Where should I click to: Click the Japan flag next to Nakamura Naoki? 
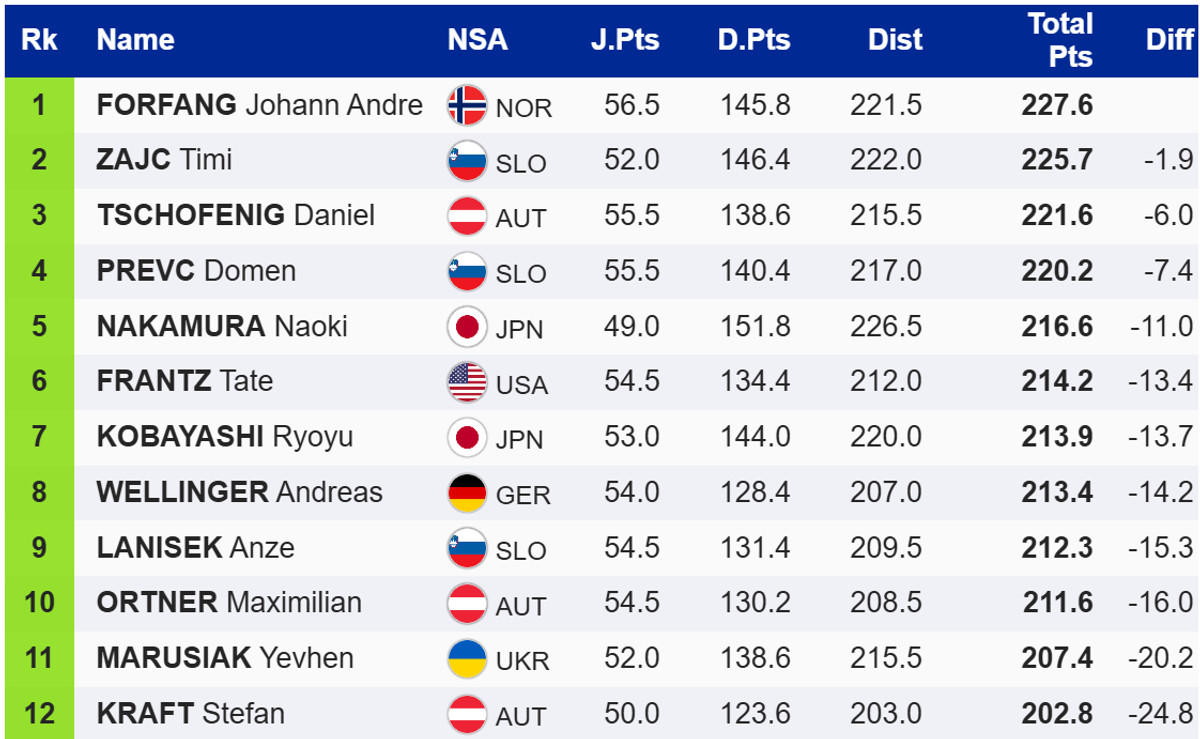[467, 327]
